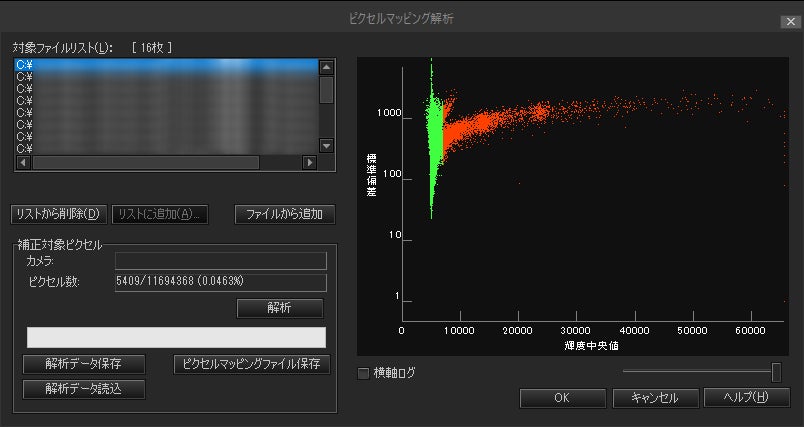Screen dimensions: 804x427
Task: Click the ピクセル数 value field
Action: [x=220, y=282]
